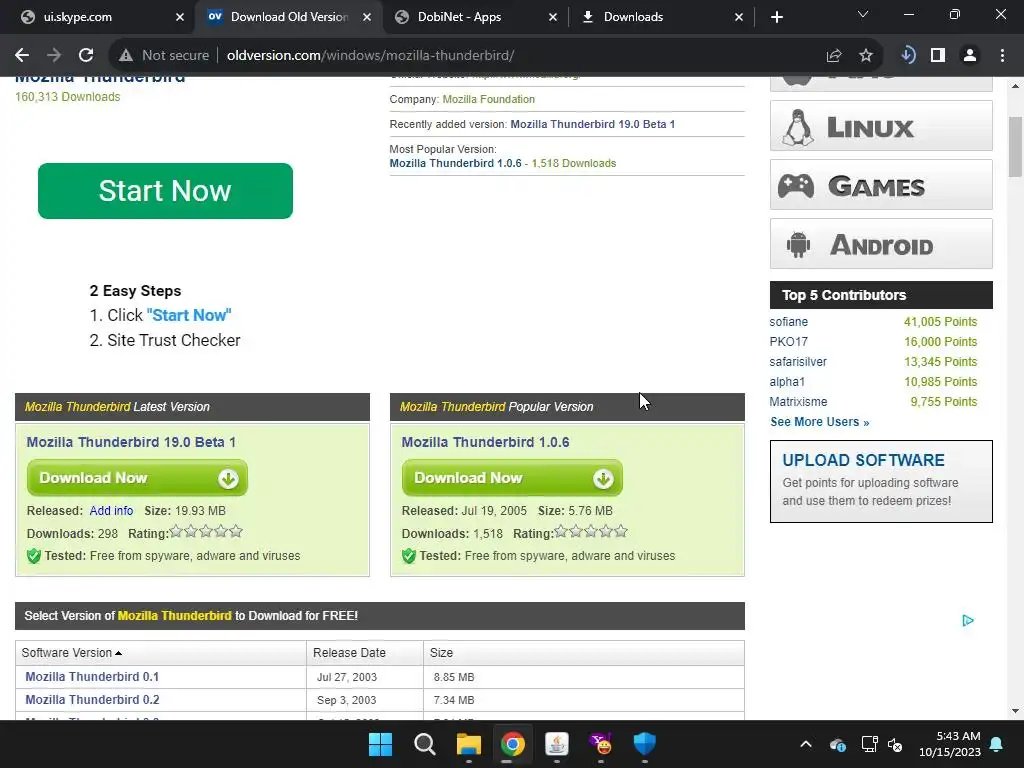Viewport: 1024px width, 768px height.
Task: Rate Thunderbird 1.0.6 with stars
Action: pyautogui.click(x=591, y=532)
